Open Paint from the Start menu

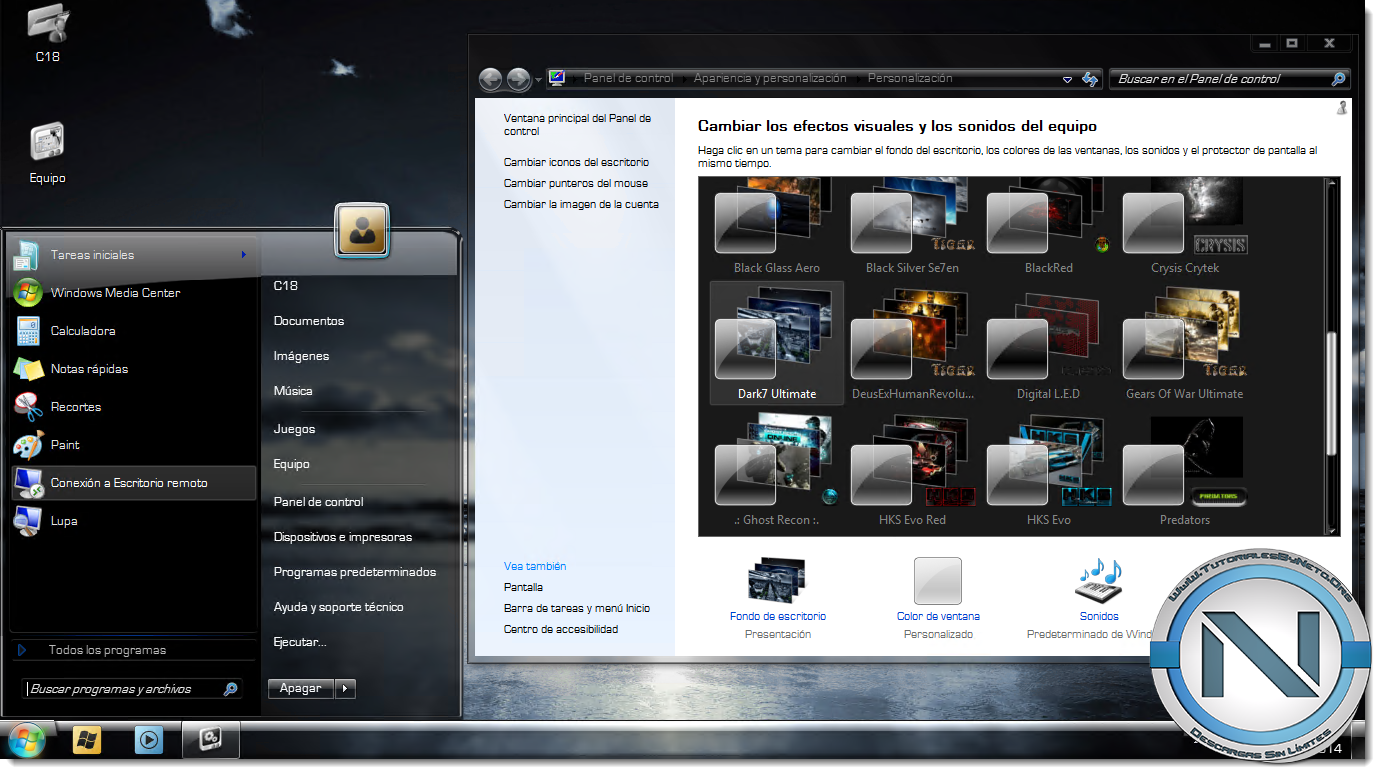pos(134,445)
